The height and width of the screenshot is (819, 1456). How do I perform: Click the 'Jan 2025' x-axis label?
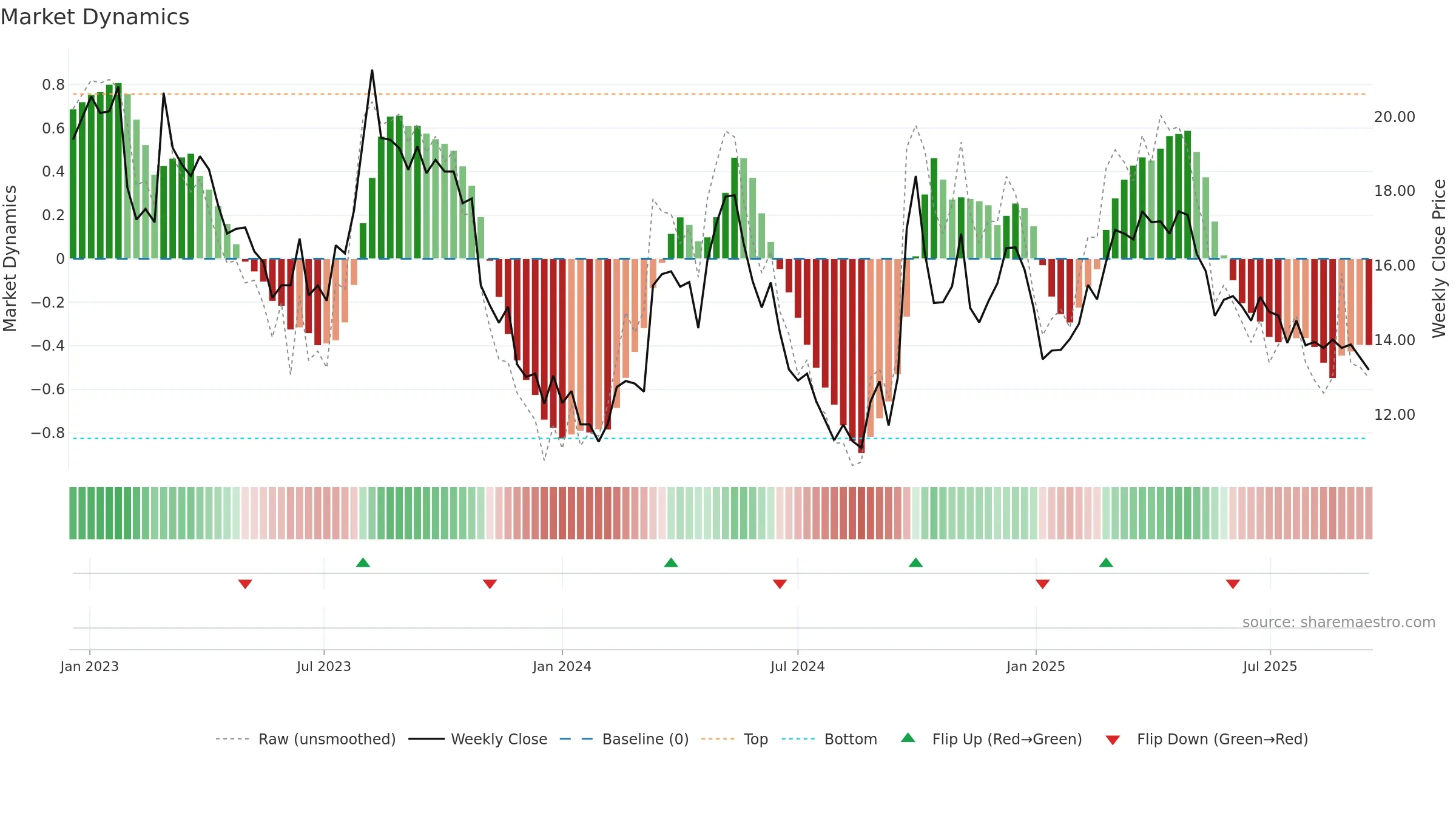coord(1036,666)
